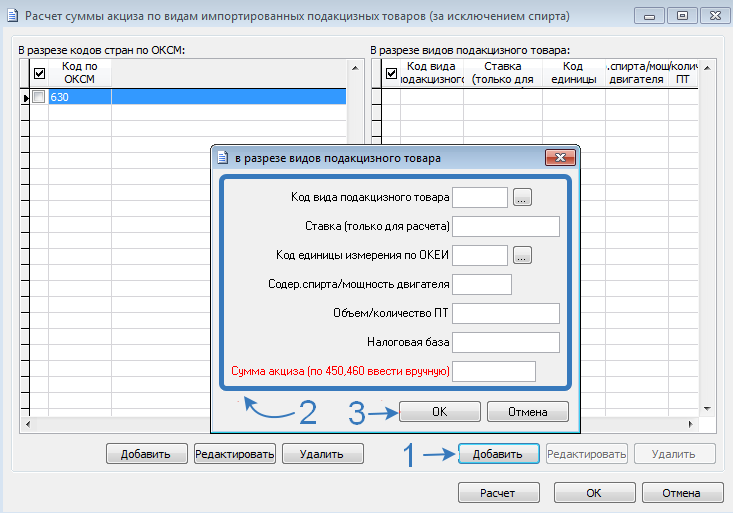The image size is (733, 513).
Task: Focus the Объем/количество ПТ field
Action: point(506,313)
